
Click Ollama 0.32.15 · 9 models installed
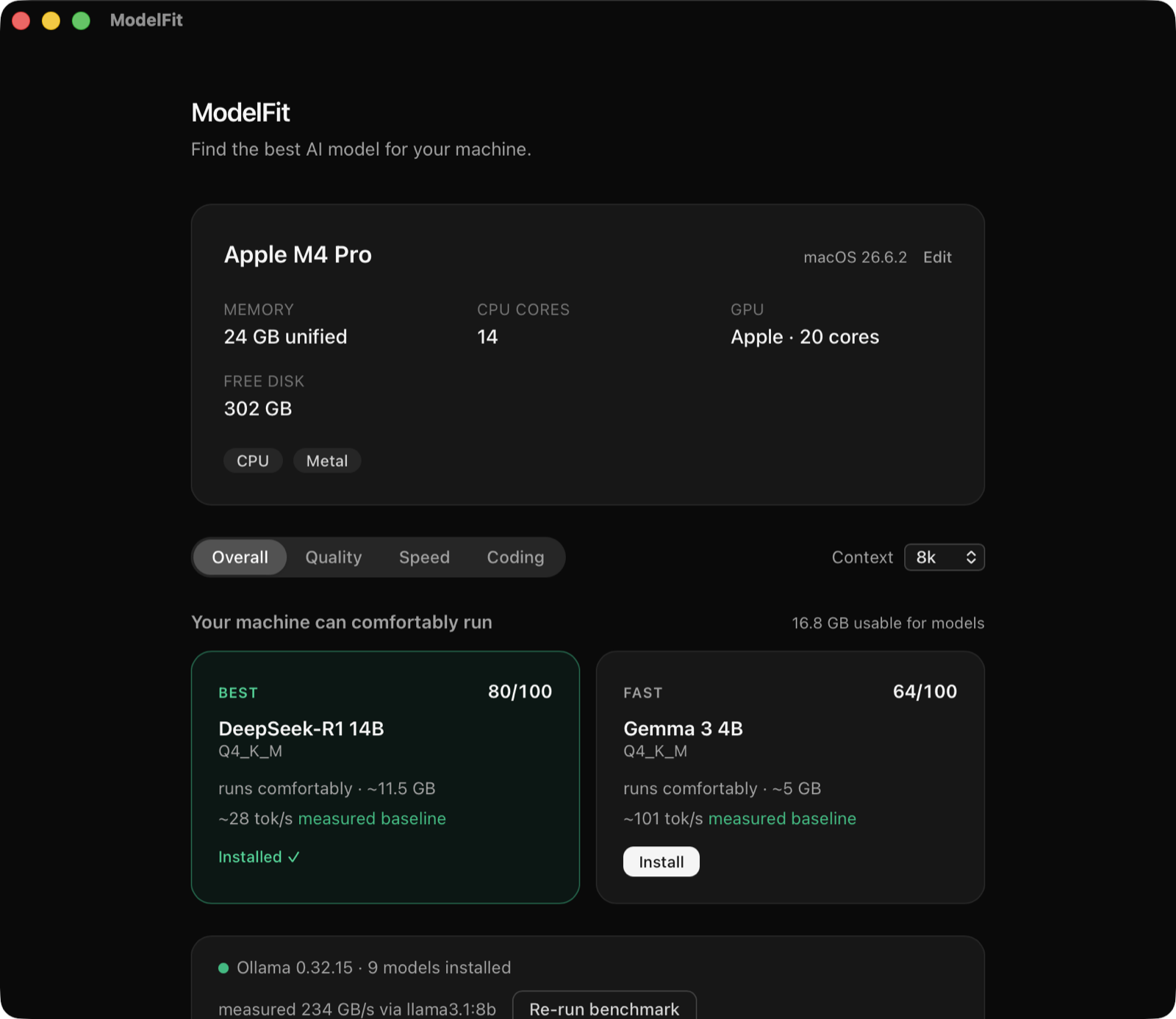pyautogui.click(x=373, y=968)
